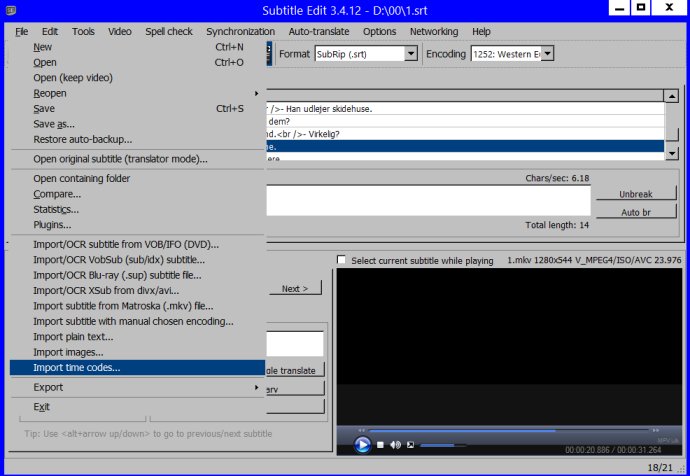Toggle fullscreen video icon

(410, 445)
